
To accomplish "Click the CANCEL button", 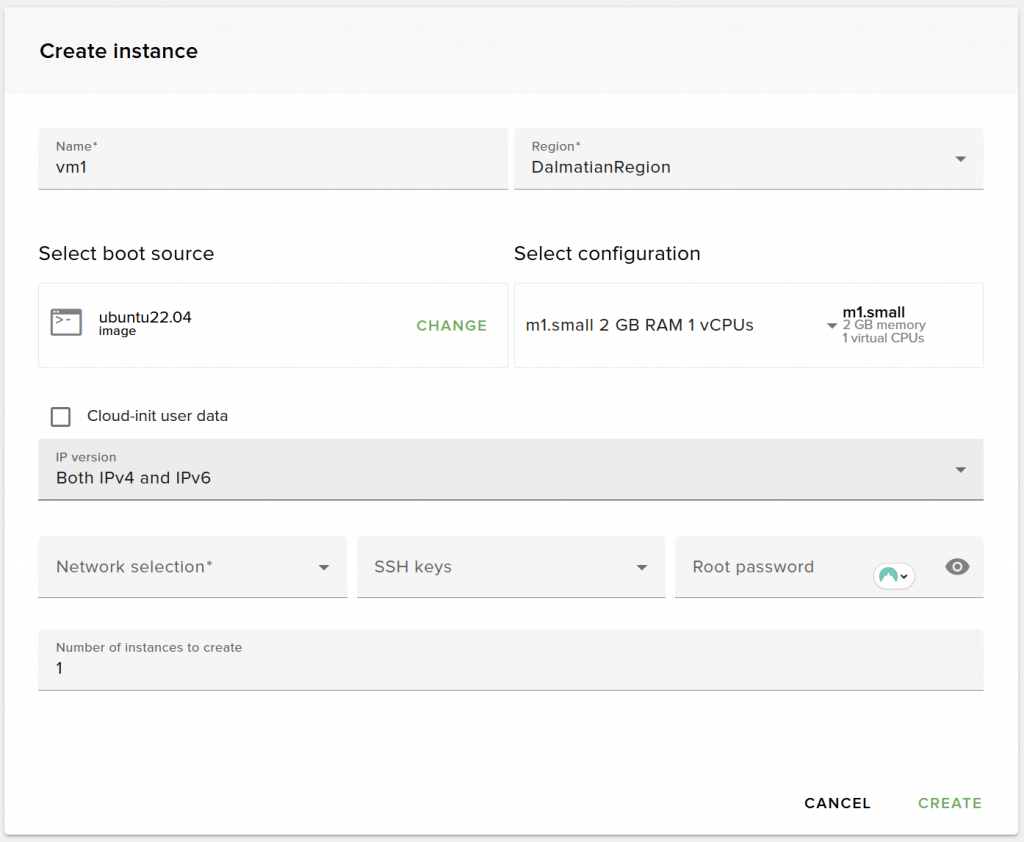I will pos(837,803).
